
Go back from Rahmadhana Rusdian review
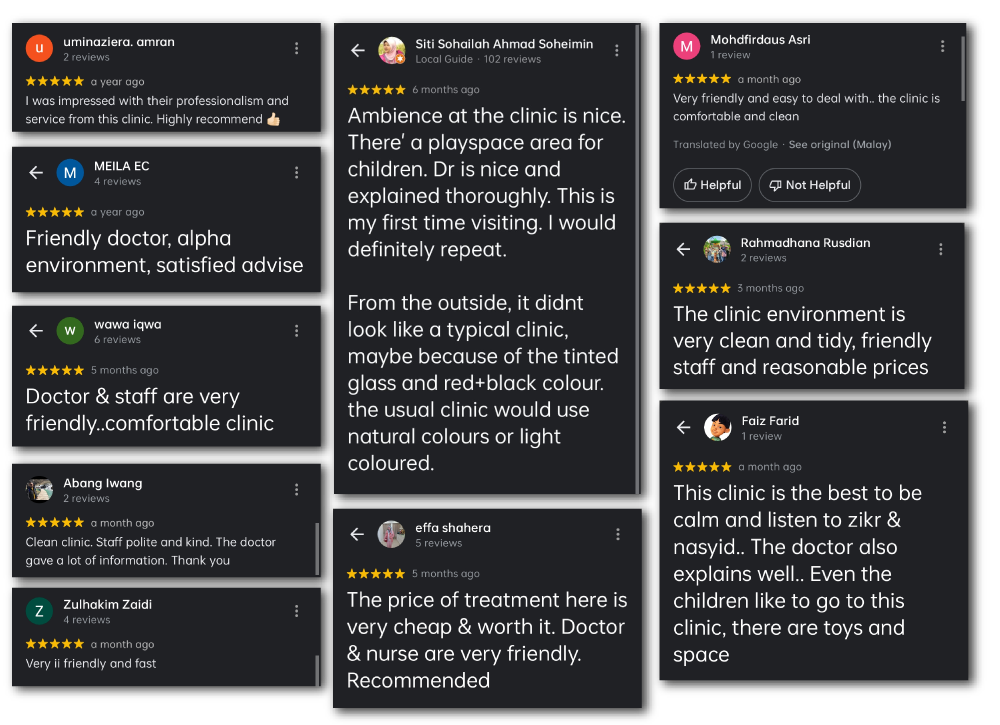[684, 250]
